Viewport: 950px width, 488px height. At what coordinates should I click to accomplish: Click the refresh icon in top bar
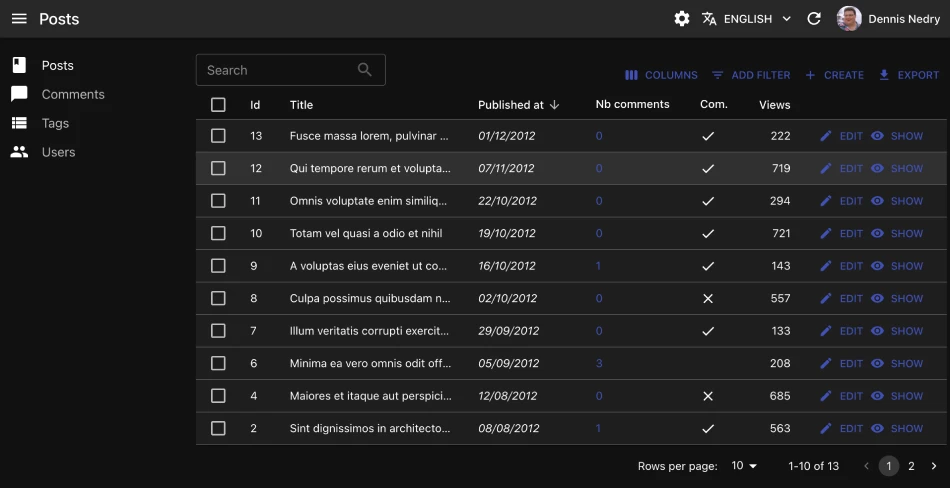click(x=814, y=19)
